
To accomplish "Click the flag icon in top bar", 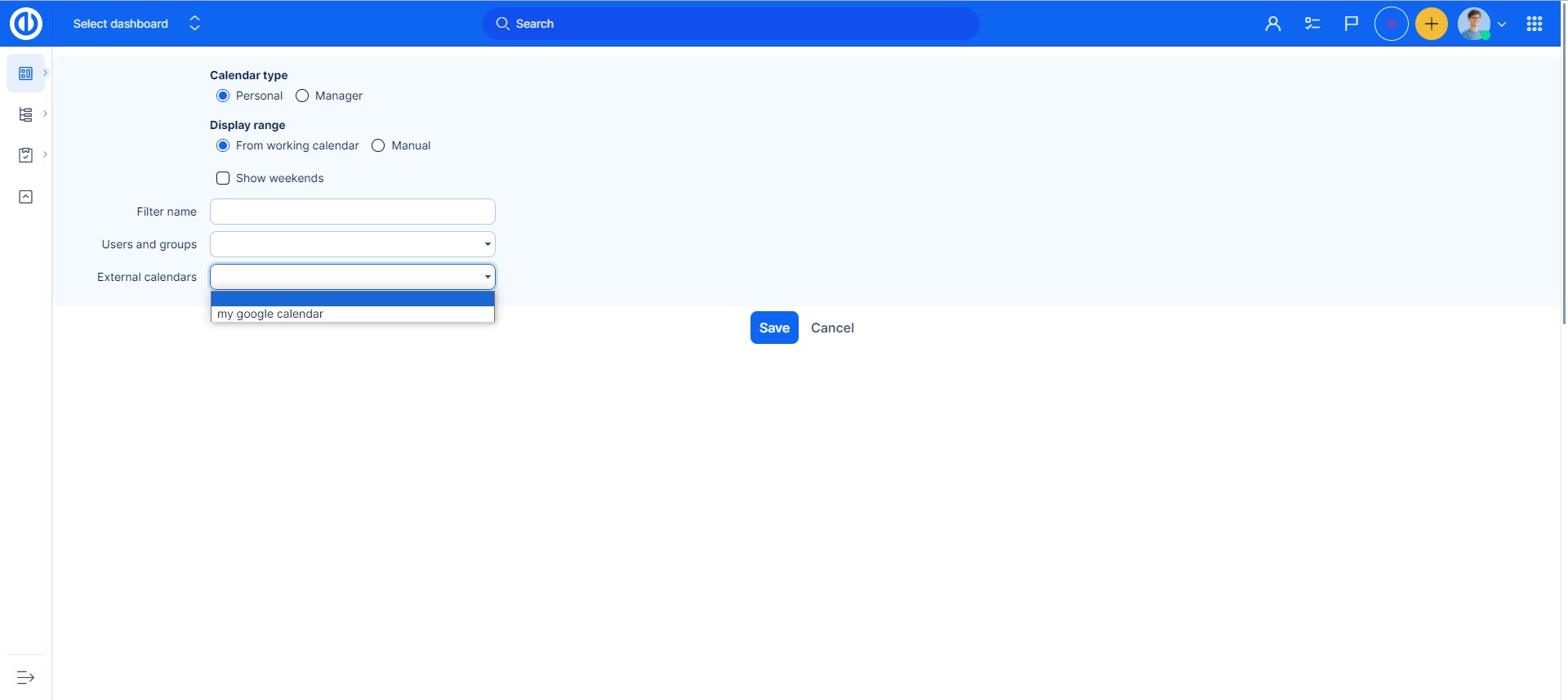I will [1352, 24].
